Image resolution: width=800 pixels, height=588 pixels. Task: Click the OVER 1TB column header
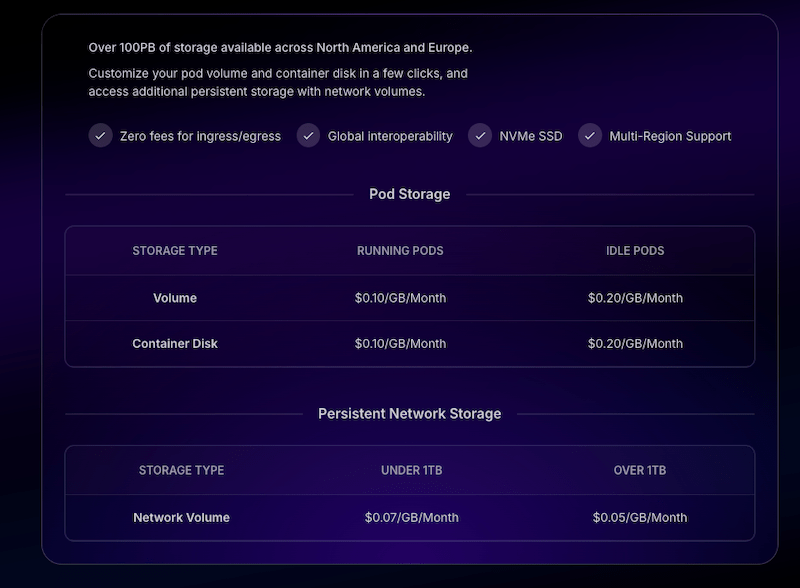tap(640, 470)
